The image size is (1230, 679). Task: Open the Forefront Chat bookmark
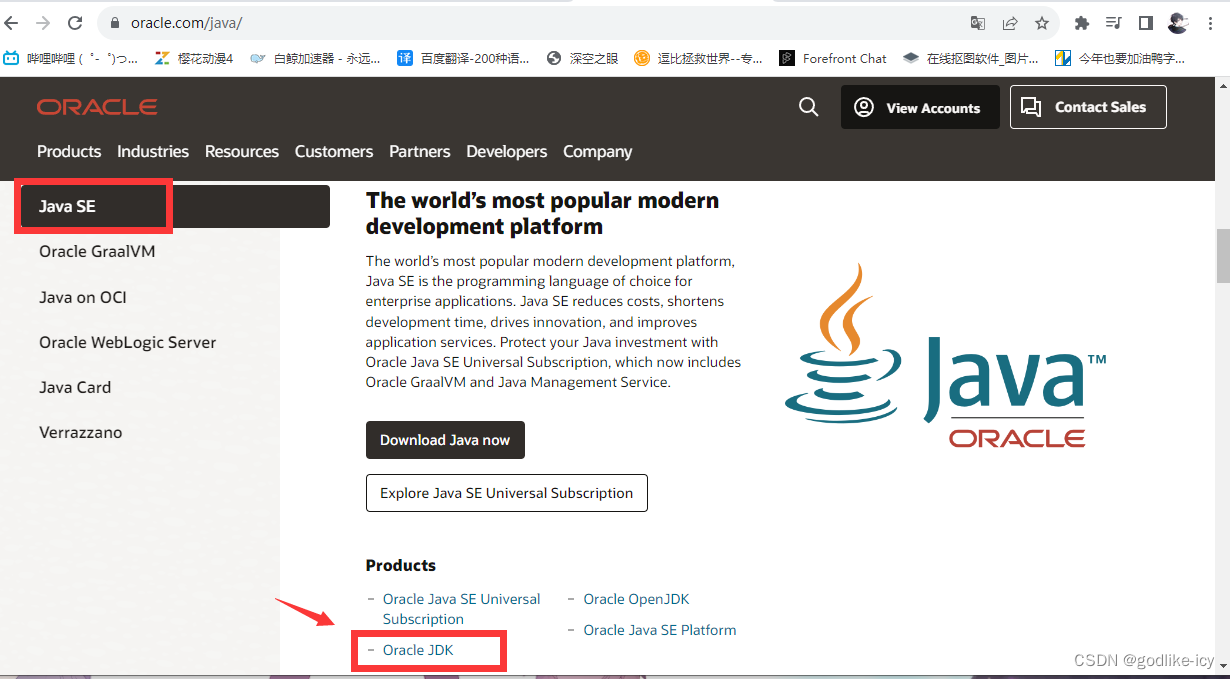coord(833,58)
